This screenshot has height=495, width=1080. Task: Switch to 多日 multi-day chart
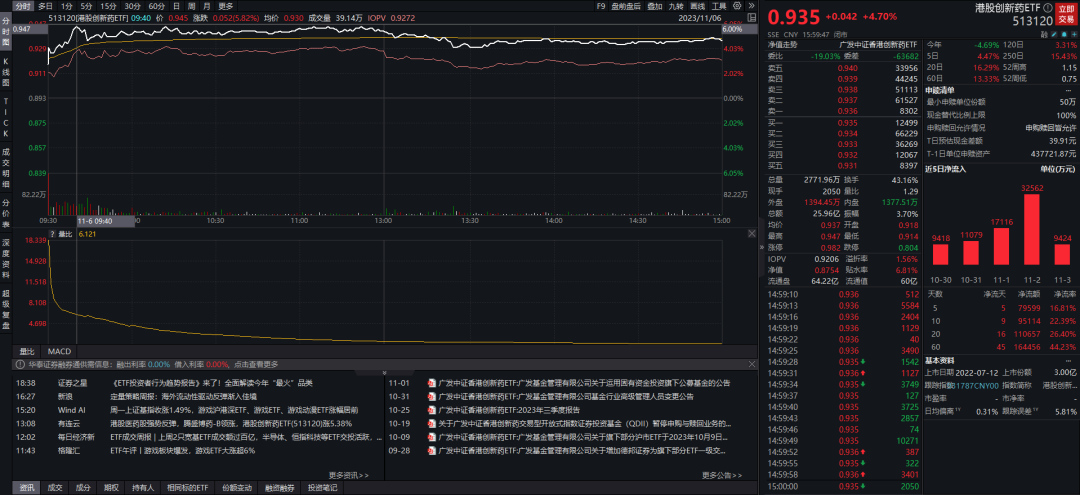(45, 6)
